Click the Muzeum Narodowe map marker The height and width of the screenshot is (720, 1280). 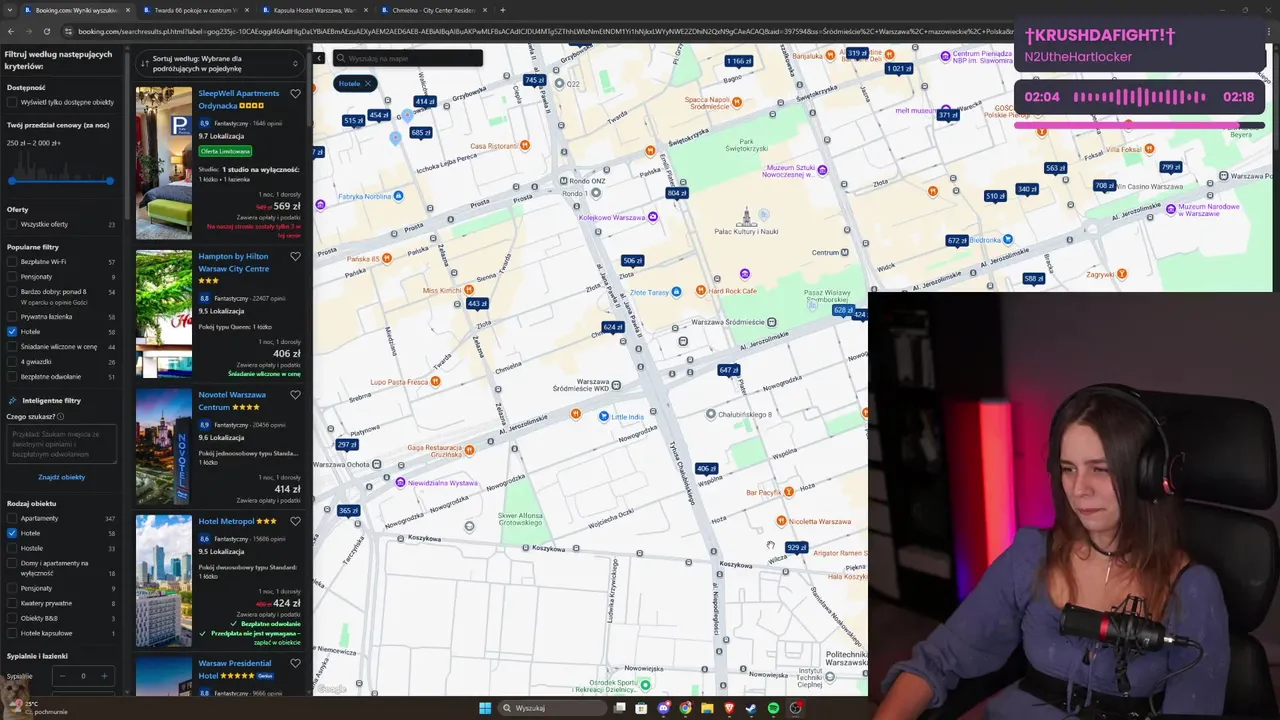point(1171,209)
